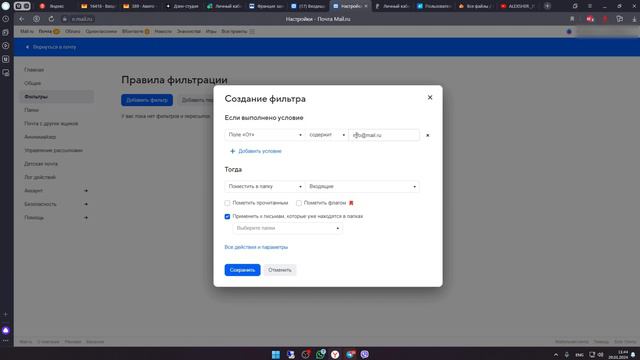Click 'Добавить условие' link

[x=260, y=151]
